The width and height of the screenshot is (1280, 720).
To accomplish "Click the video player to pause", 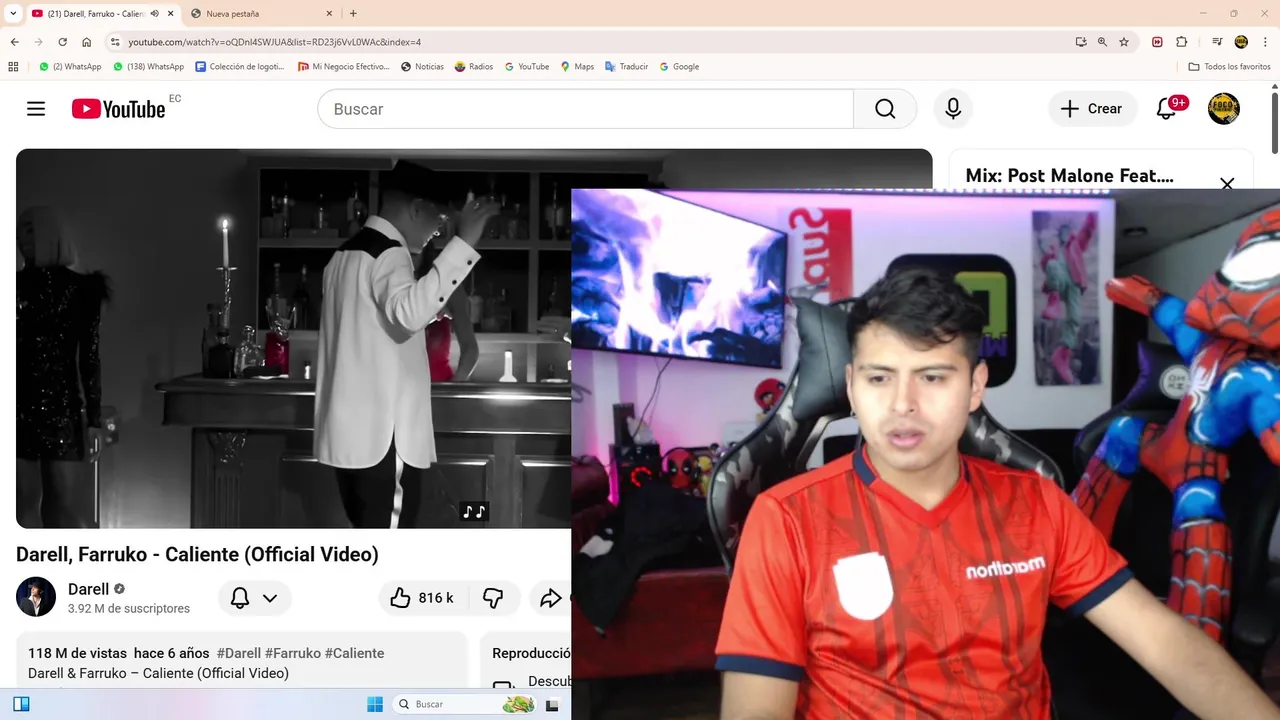I will [x=293, y=338].
